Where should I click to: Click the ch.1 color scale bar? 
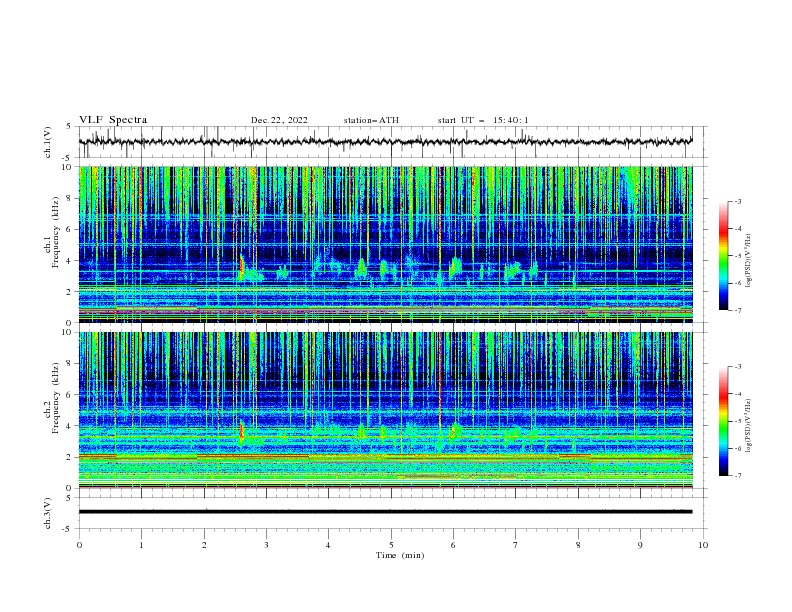click(x=723, y=256)
